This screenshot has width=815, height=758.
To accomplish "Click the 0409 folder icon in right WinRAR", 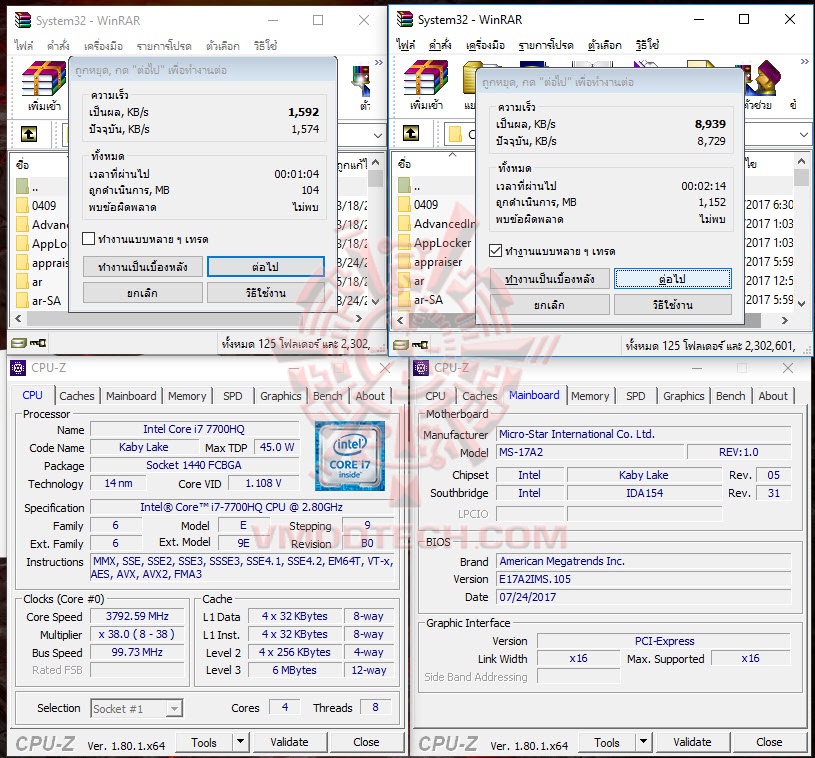I will (x=404, y=204).
